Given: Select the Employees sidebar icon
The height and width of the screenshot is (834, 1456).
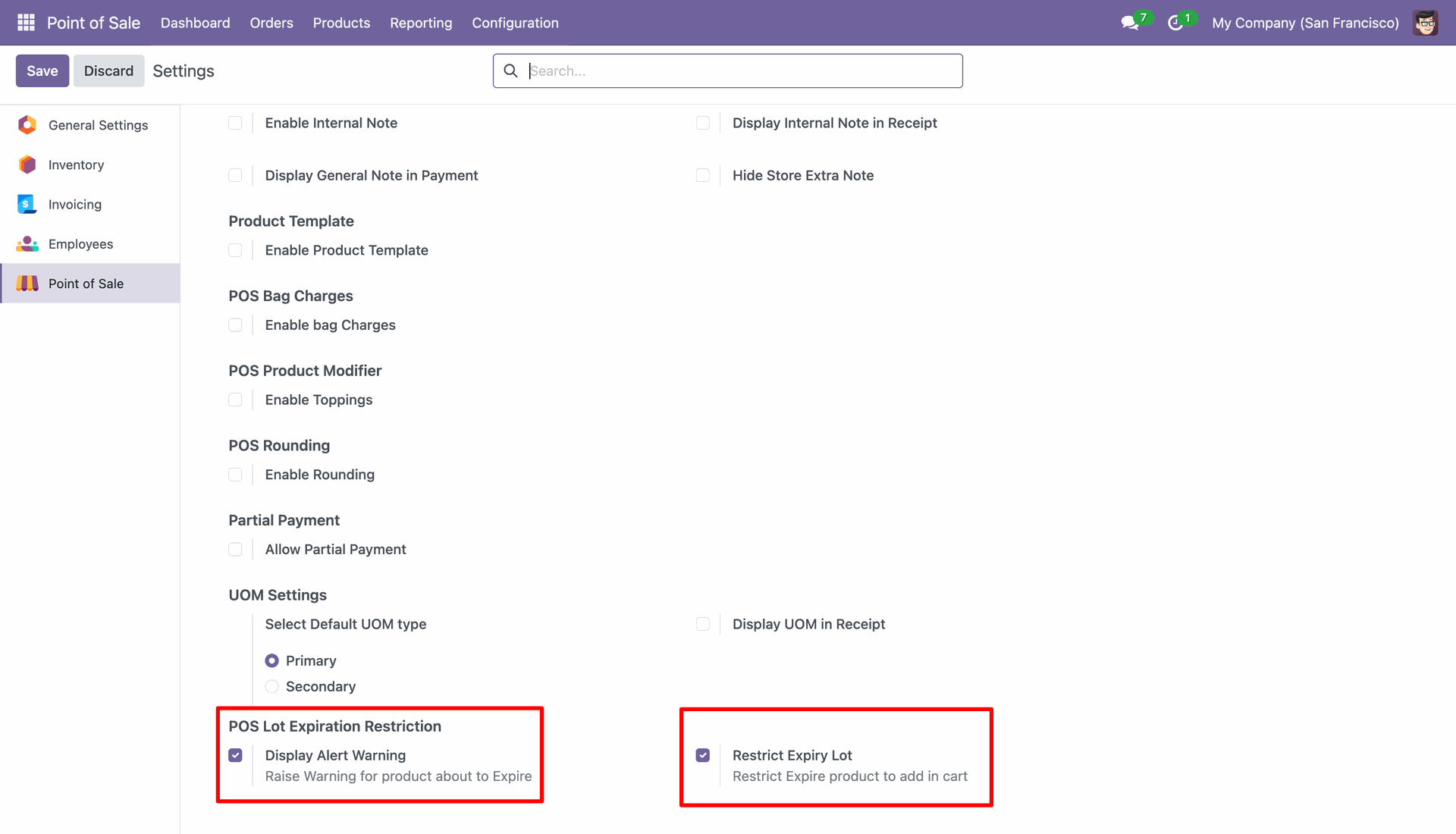Looking at the screenshot, I should pyautogui.click(x=27, y=243).
